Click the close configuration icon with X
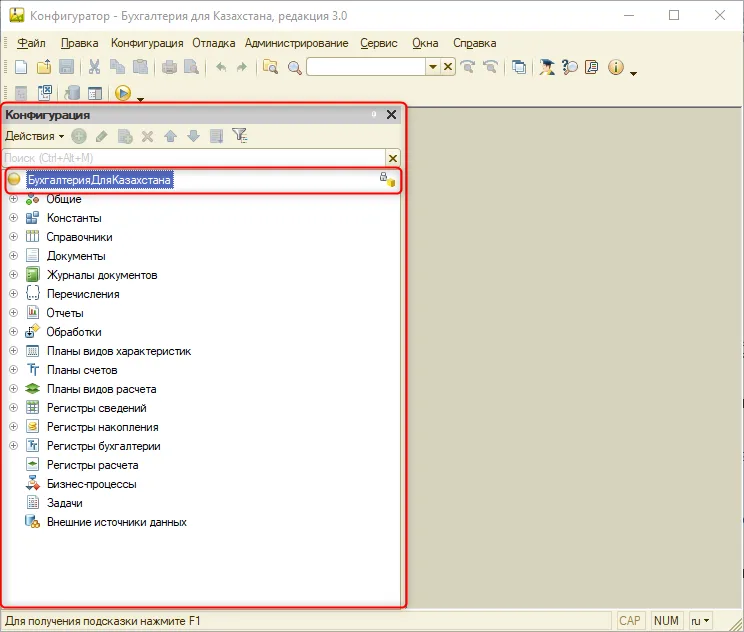The image size is (744, 632). tap(45, 93)
